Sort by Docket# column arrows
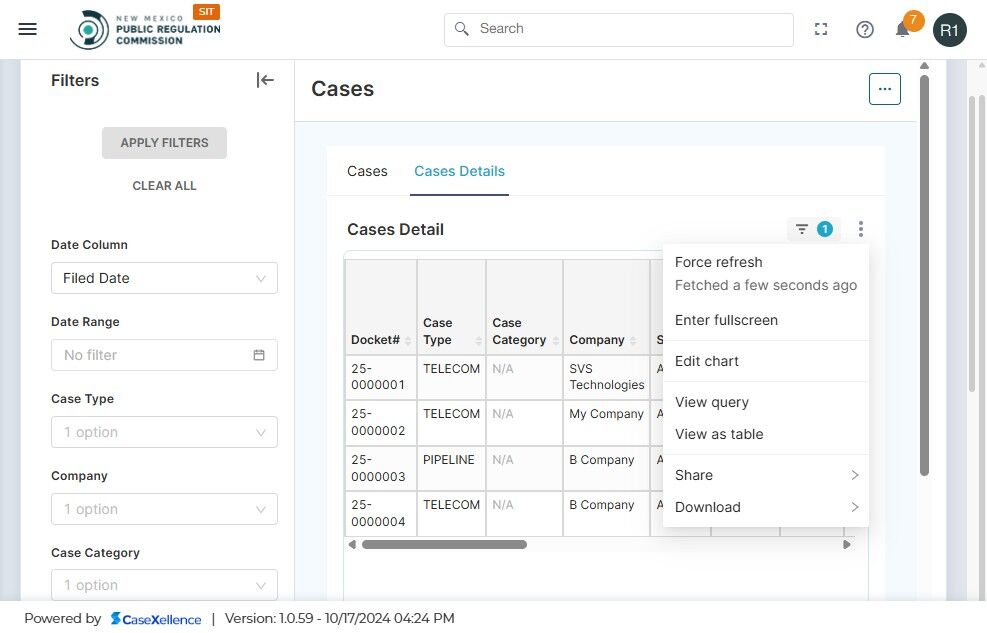987x633 pixels. click(408, 340)
